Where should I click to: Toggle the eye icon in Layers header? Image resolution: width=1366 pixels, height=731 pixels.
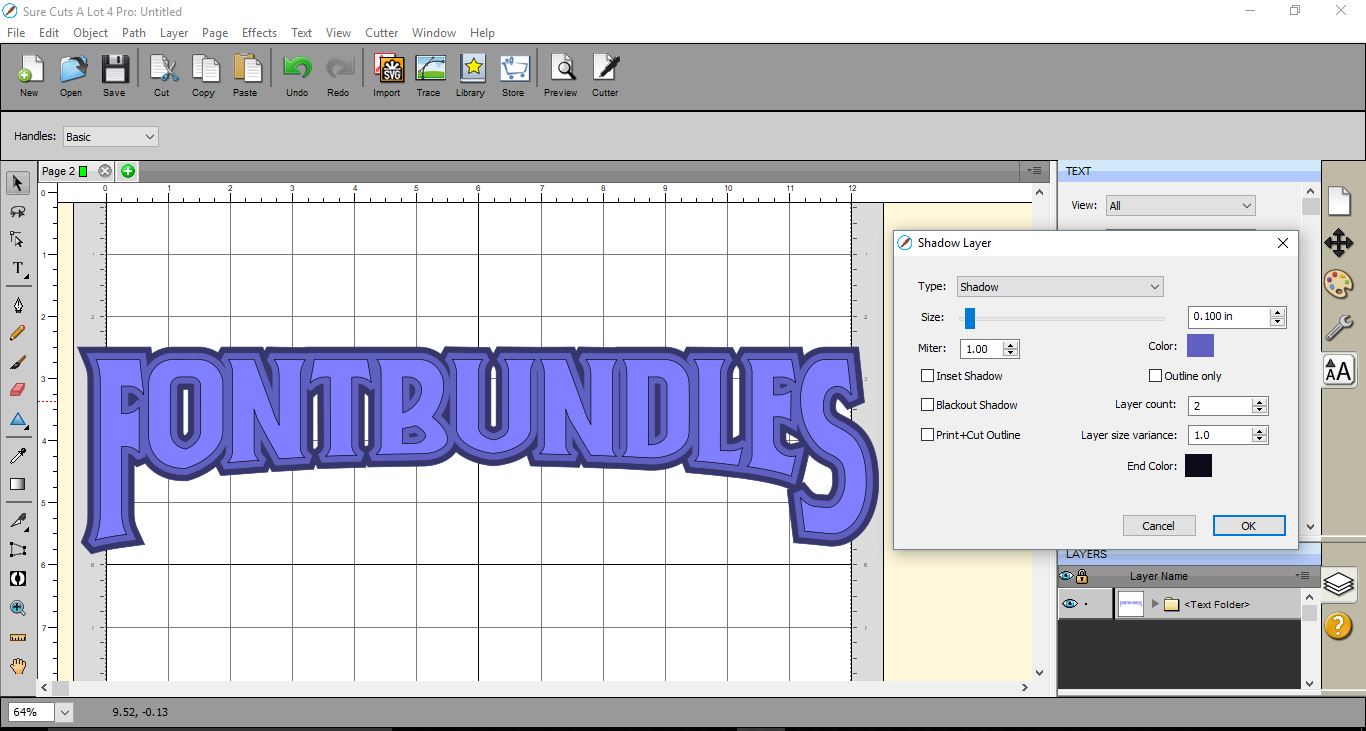coord(1066,577)
